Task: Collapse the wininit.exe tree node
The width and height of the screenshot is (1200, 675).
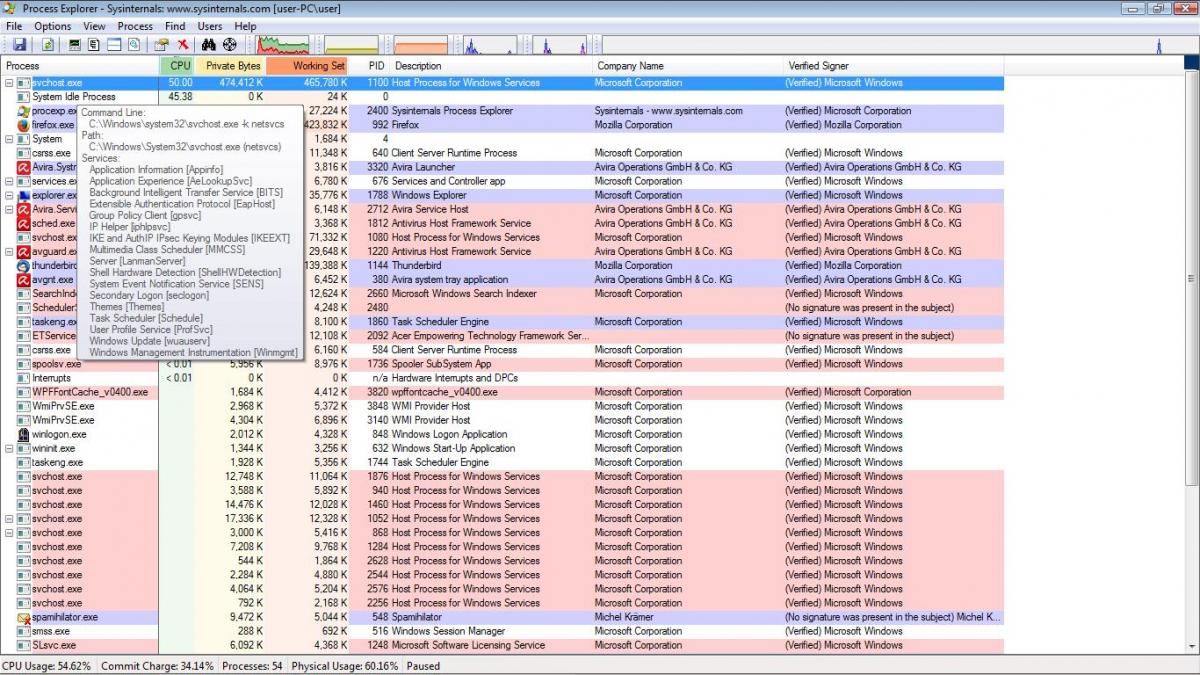Action: [x=9, y=448]
